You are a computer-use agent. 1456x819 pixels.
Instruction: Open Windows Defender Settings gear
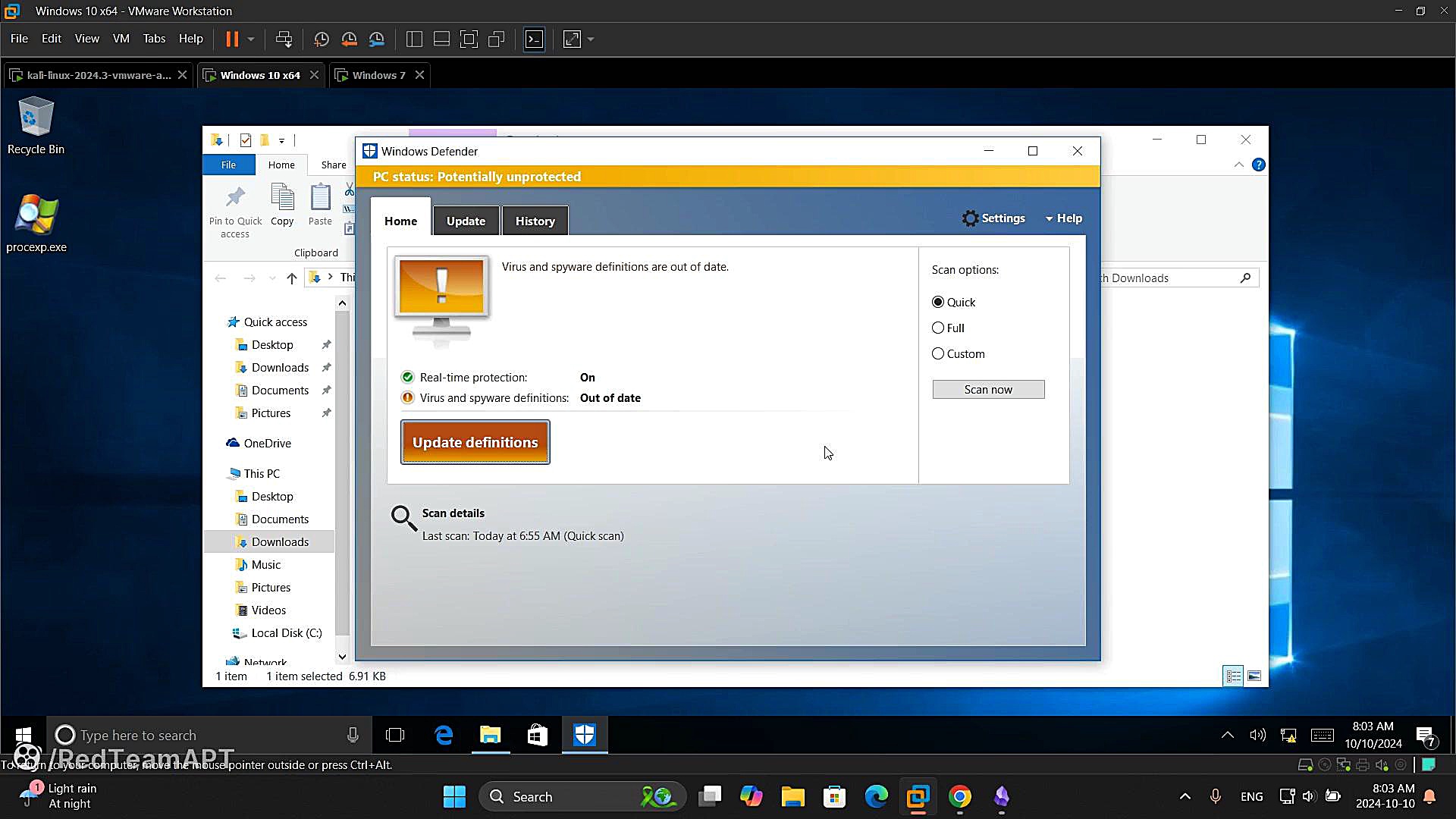[x=993, y=218]
